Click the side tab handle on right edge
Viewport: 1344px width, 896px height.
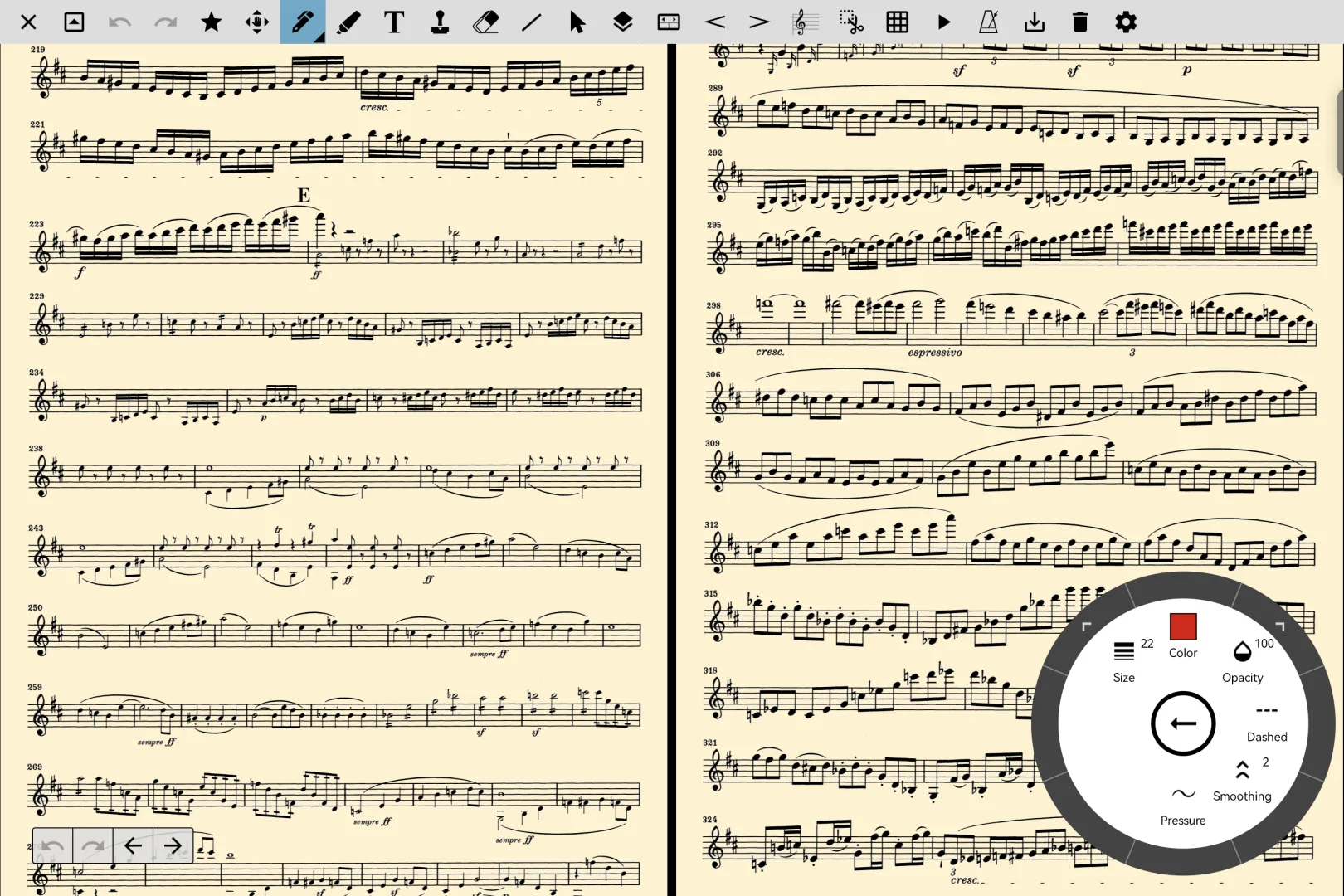(x=1340, y=134)
